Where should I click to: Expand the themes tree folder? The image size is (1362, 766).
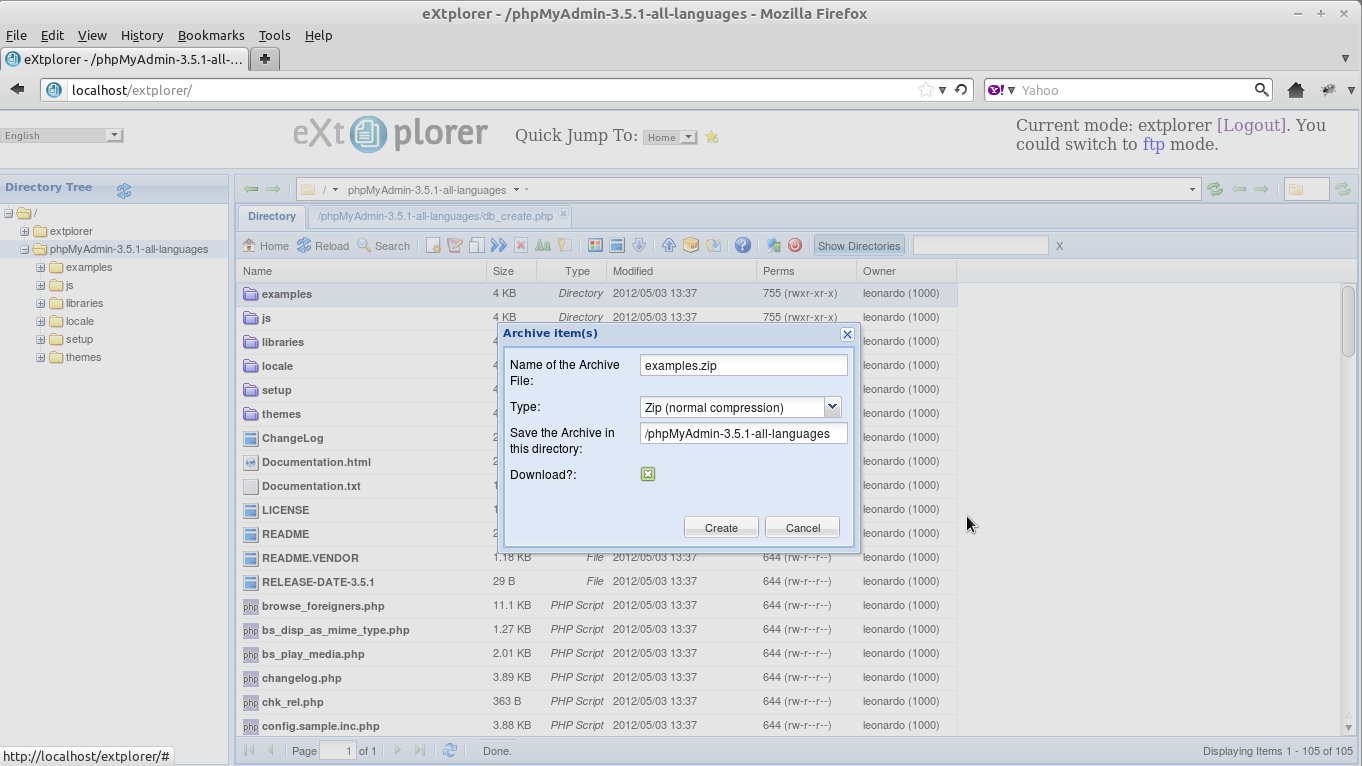tap(41, 357)
